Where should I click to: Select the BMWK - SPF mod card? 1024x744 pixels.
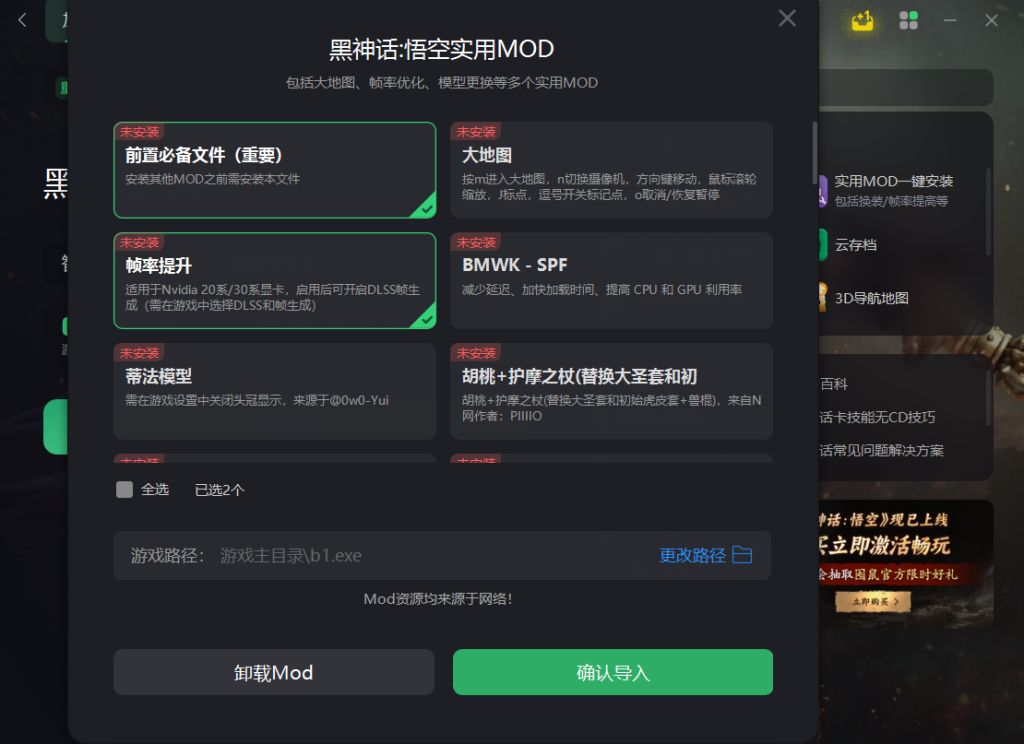(x=611, y=280)
